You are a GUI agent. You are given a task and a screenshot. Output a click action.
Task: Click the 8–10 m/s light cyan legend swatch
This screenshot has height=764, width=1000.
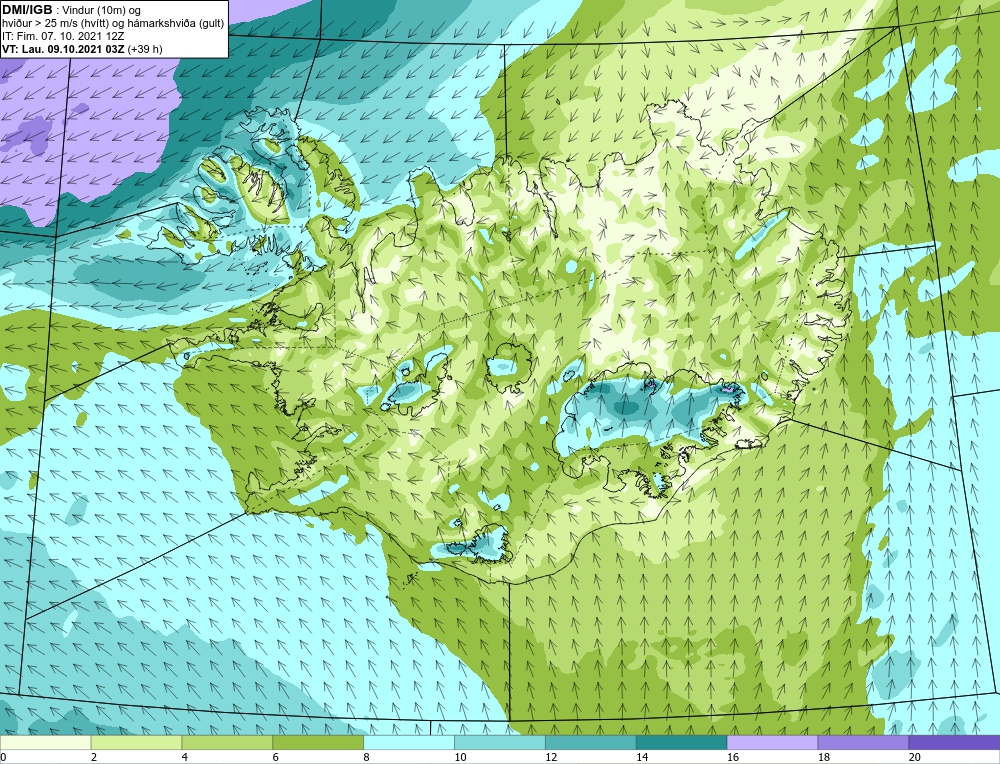pyautogui.click(x=409, y=742)
